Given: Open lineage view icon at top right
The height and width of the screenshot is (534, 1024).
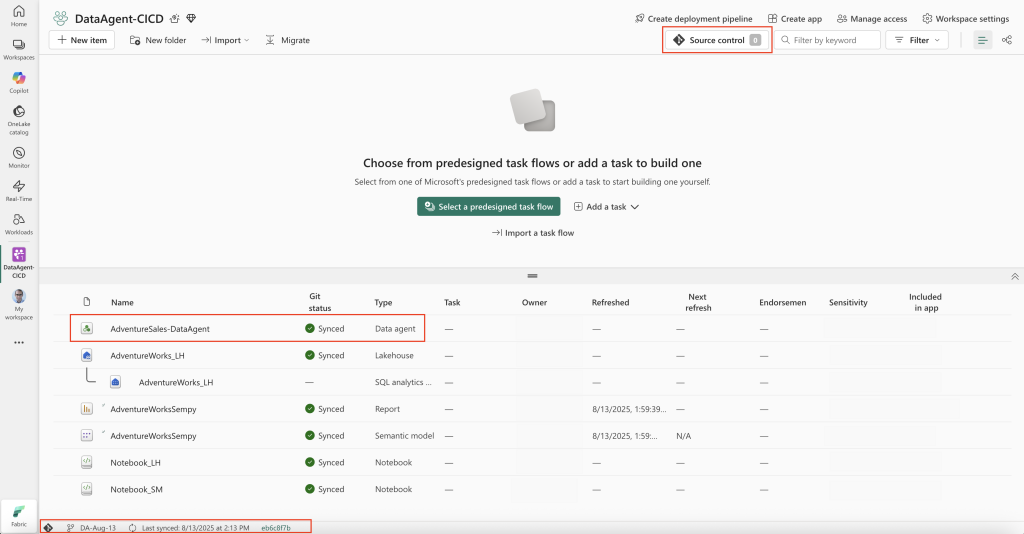Looking at the screenshot, I should click(x=1006, y=40).
